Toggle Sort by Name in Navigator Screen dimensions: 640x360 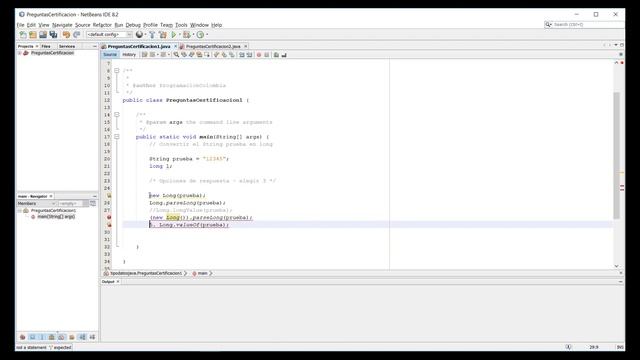point(82,337)
